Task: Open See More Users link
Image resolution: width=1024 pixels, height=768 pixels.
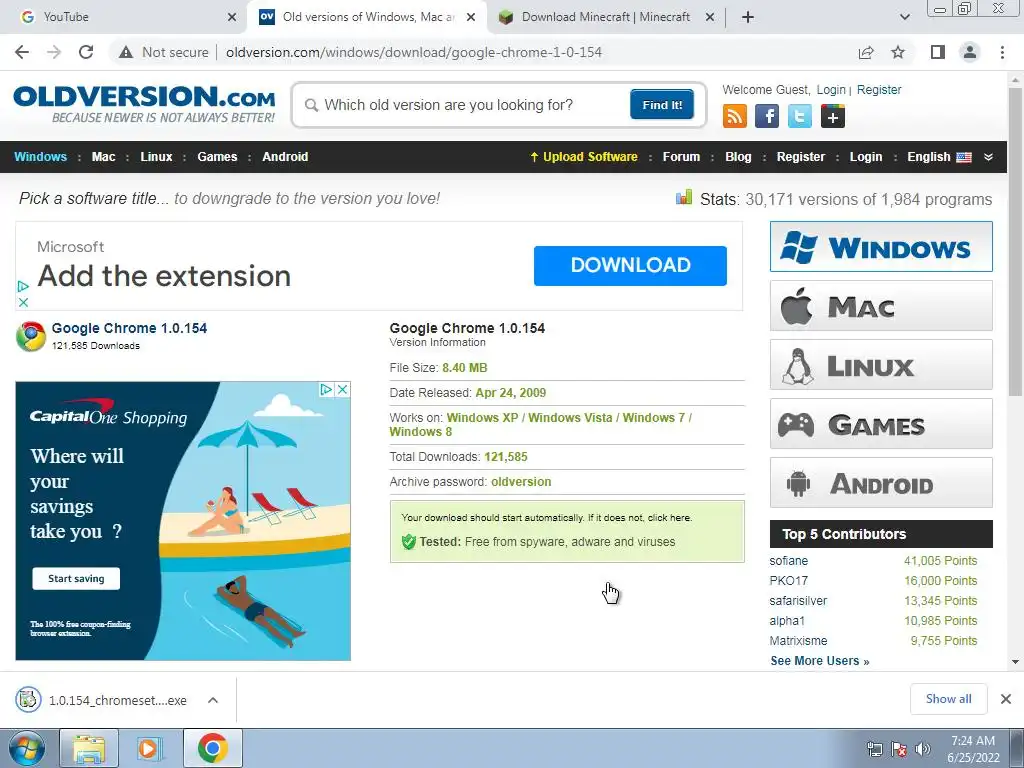Action: click(820, 661)
